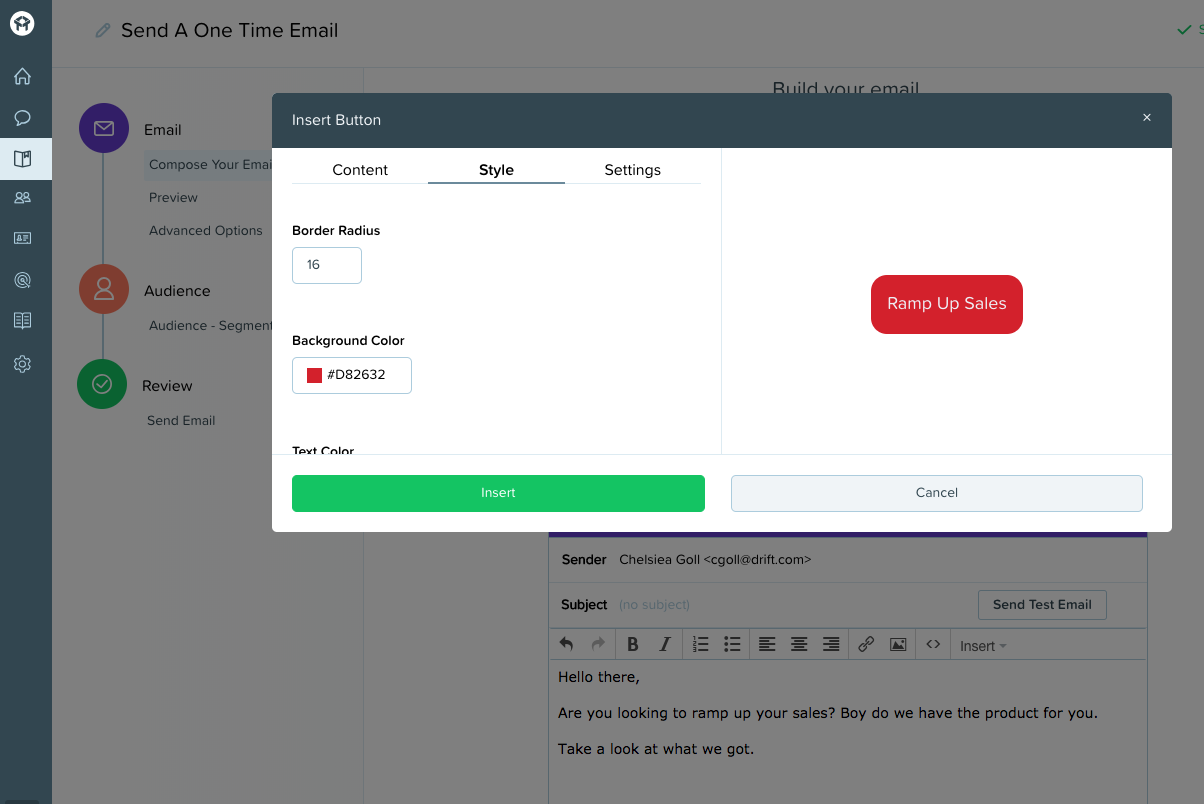1204x804 pixels.
Task: Insert a bulleted list
Action: (732, 645)
